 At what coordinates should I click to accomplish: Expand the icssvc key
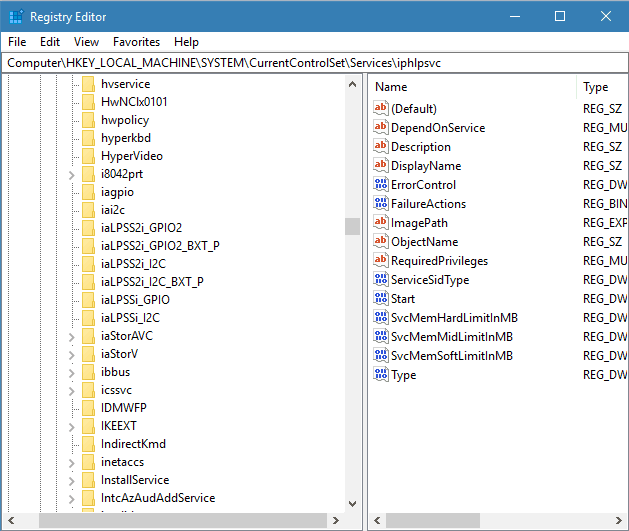point(71,391)
